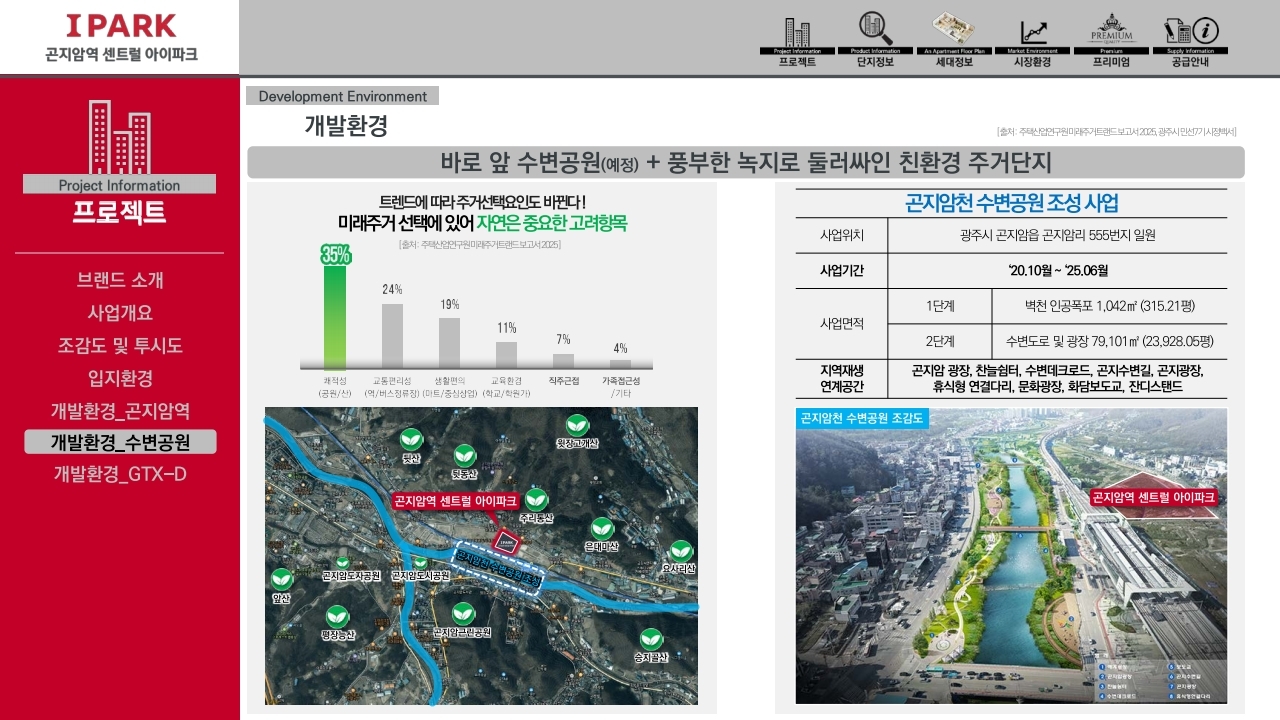Click the 사업기간 date range cell
The image size is (1280, 720).
pos(1056,271)
